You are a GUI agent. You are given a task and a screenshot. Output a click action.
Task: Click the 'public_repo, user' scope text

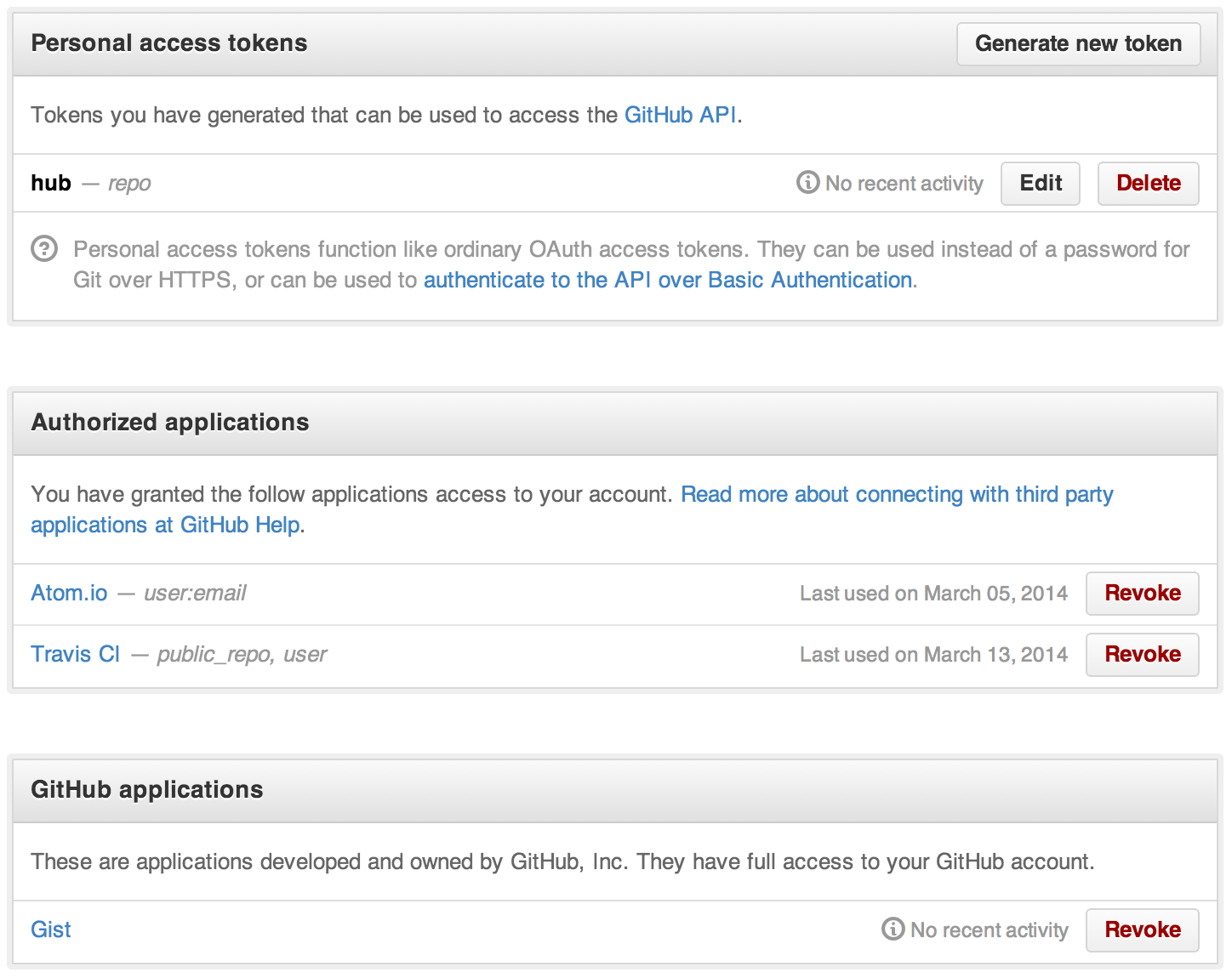(x=242, y=655)
